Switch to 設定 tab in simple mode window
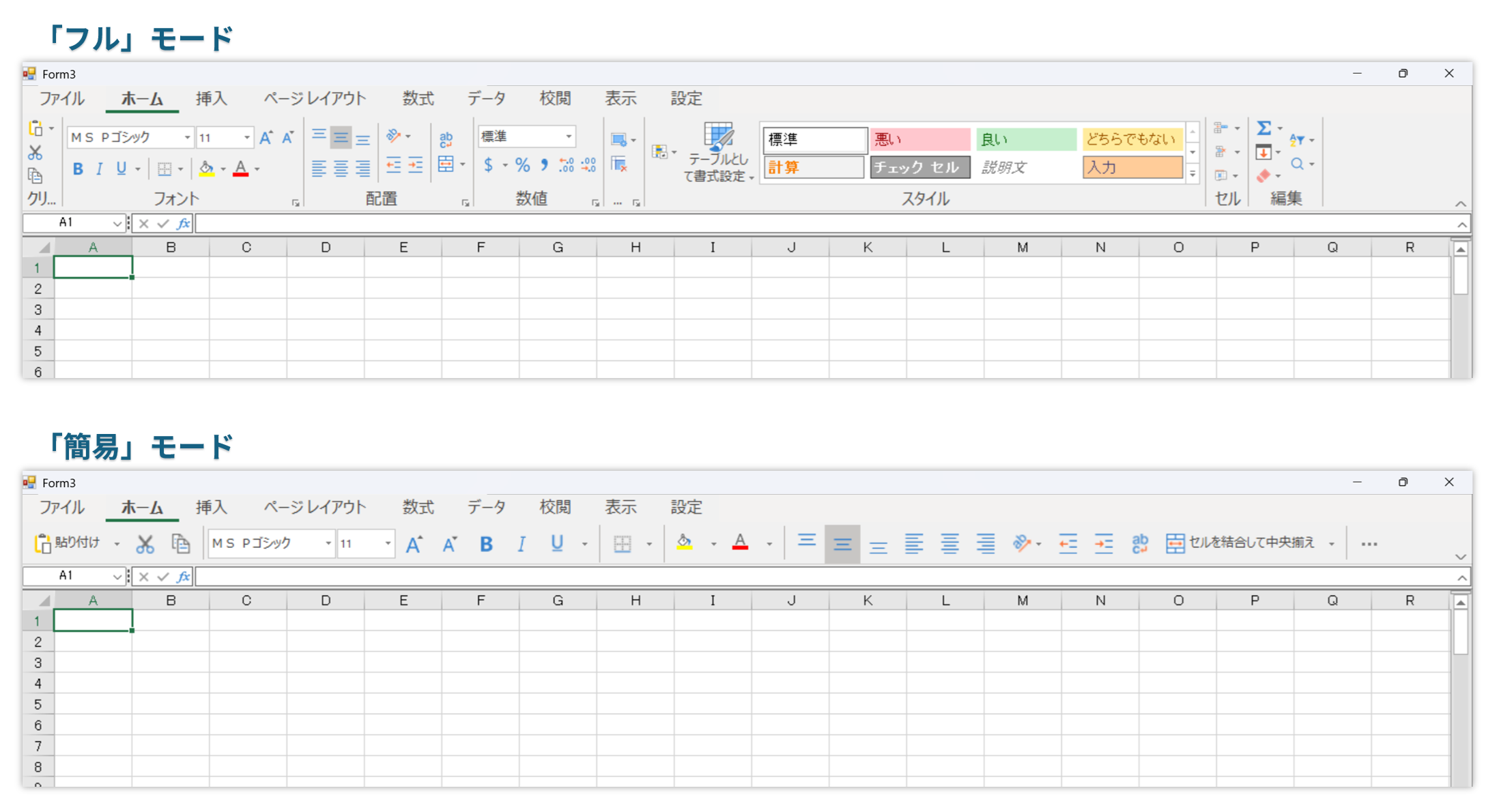1497x812 pixels. [686, 508]
